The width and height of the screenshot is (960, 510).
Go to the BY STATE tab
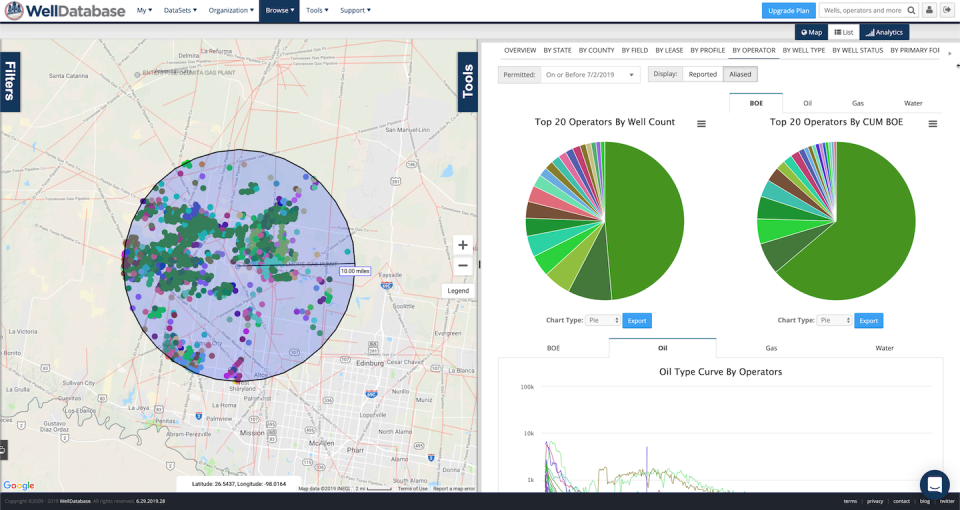tap(557, 50)
